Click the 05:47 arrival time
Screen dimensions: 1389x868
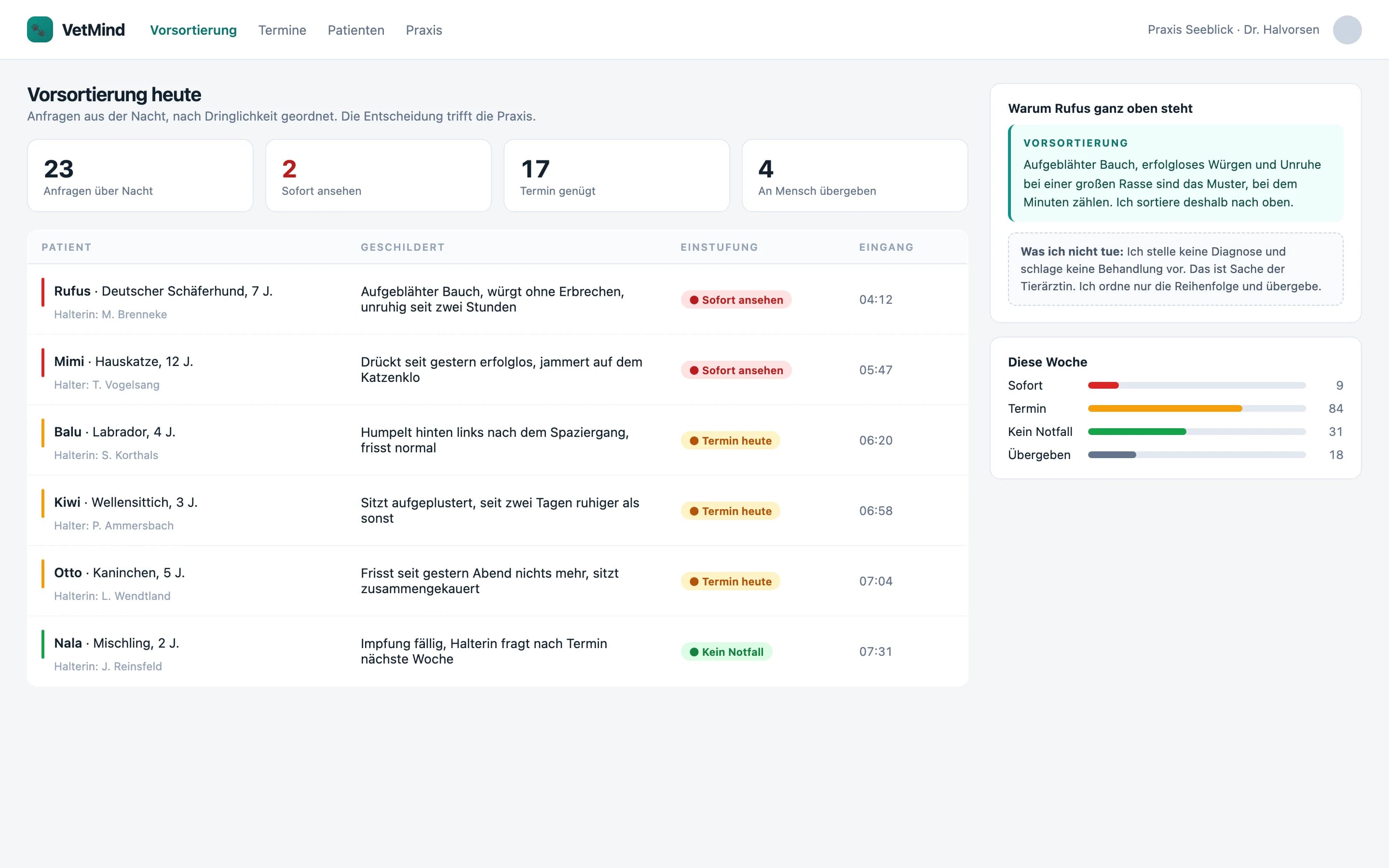[876, 370]
